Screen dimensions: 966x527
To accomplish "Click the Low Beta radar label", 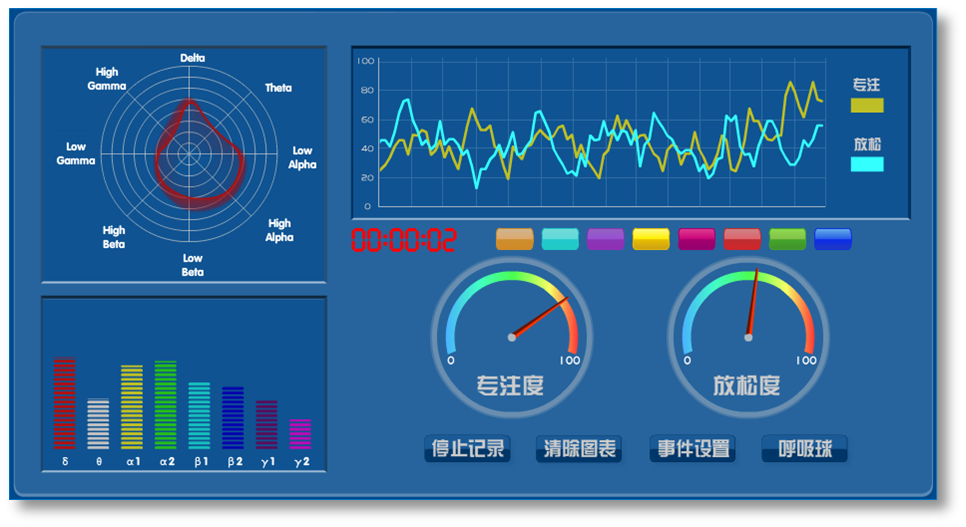I will point(192,265).
